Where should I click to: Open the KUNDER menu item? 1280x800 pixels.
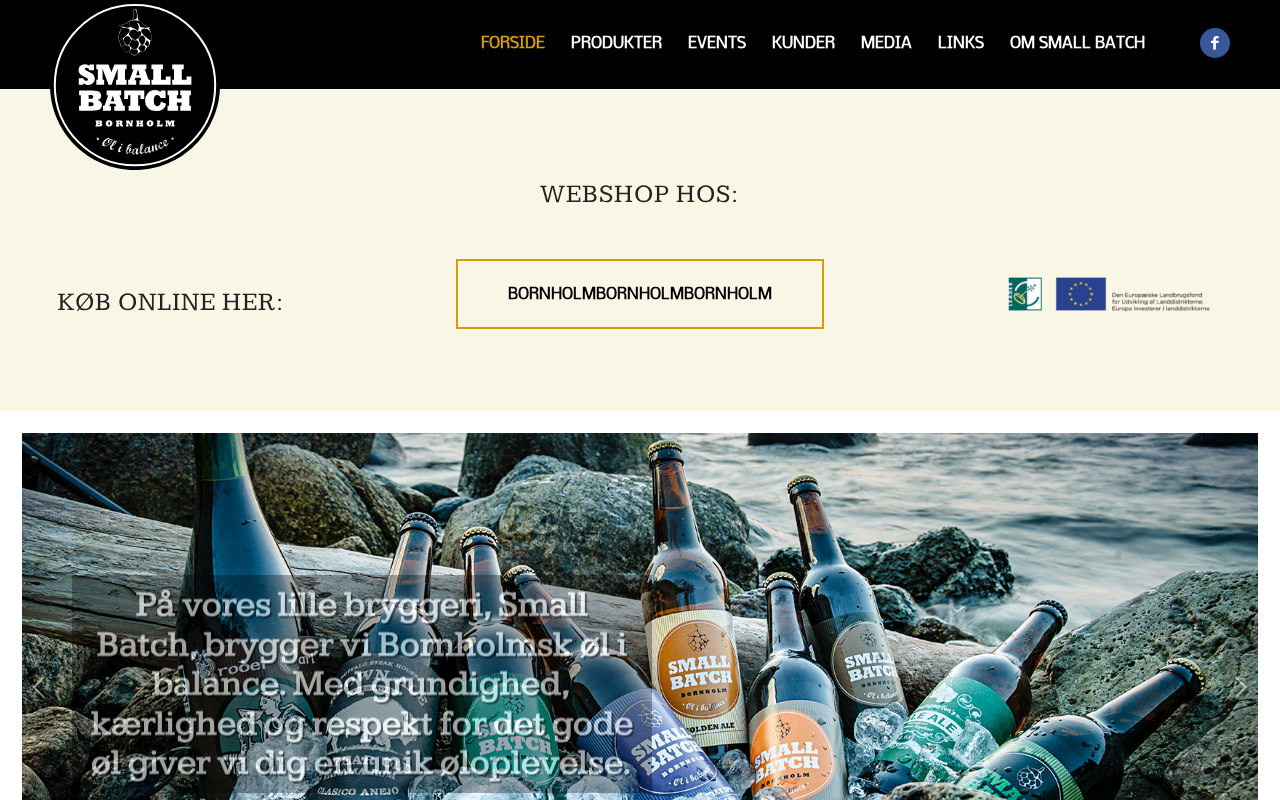click(x=803, y=42)
